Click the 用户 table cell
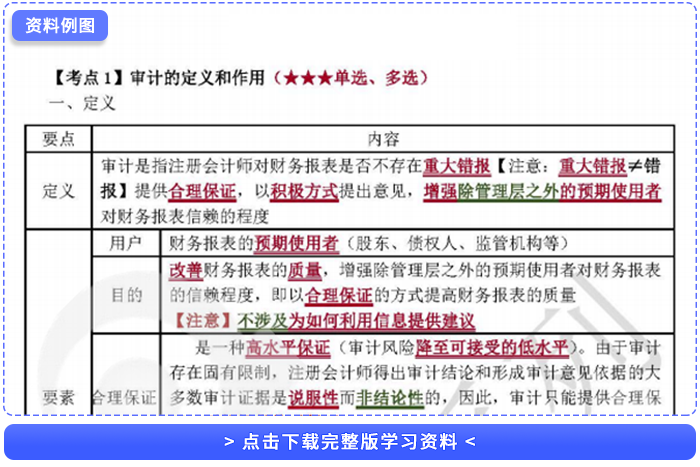 (126, 243)
